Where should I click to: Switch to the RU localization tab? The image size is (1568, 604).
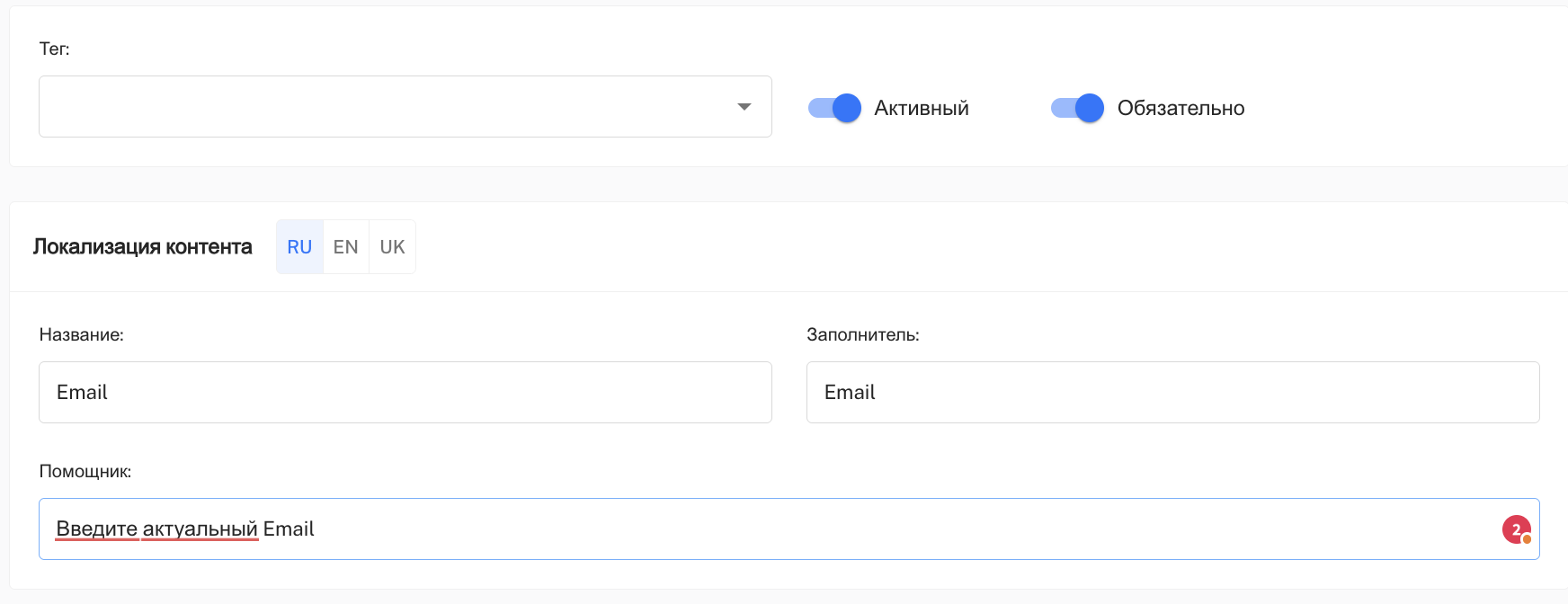299,247
